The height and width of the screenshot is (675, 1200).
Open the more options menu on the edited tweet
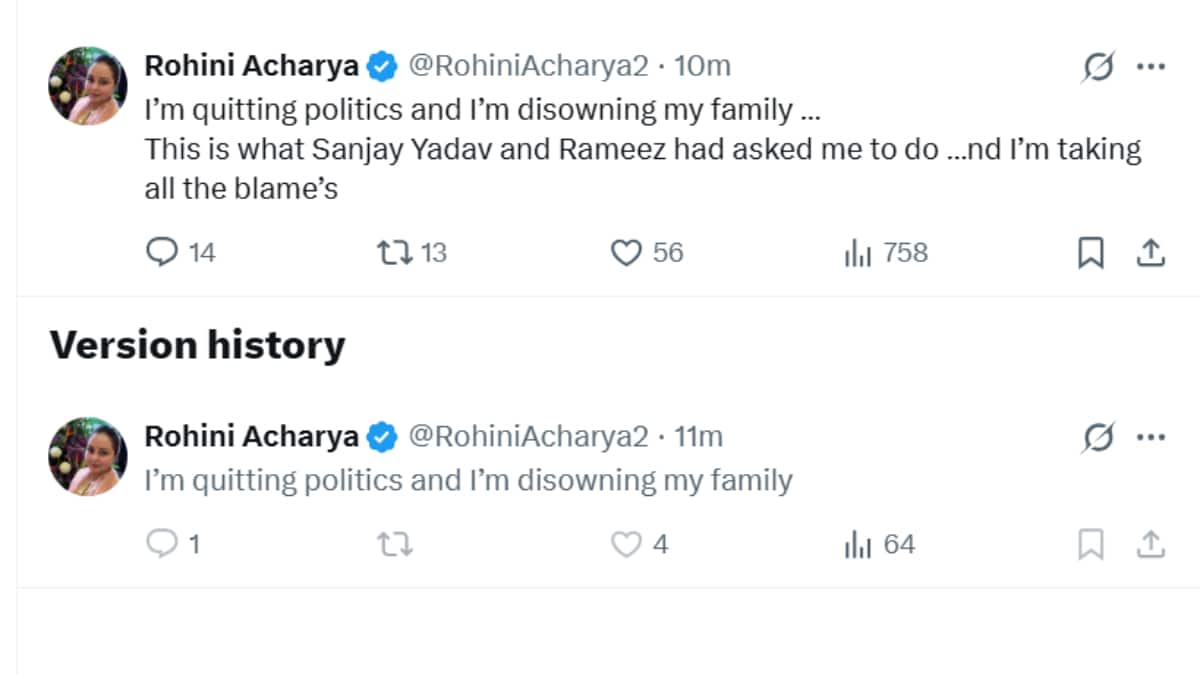(x=1151, y=65)
